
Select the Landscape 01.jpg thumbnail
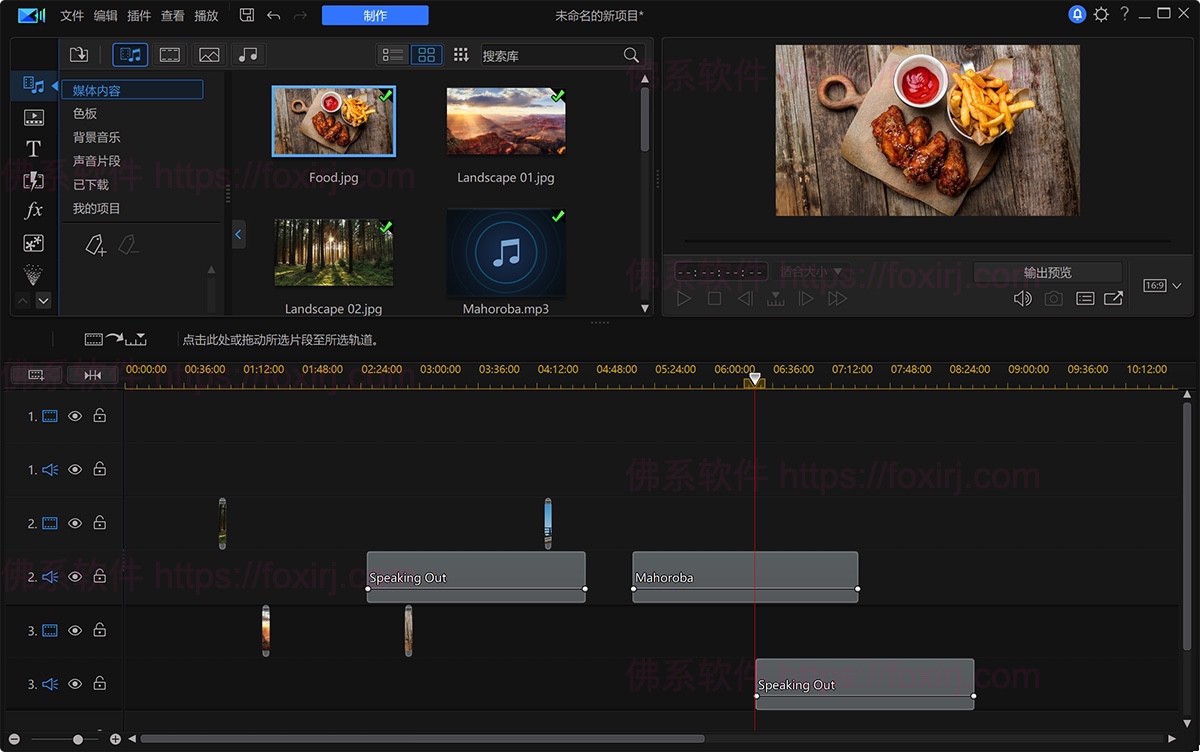[x=506, y=122]
